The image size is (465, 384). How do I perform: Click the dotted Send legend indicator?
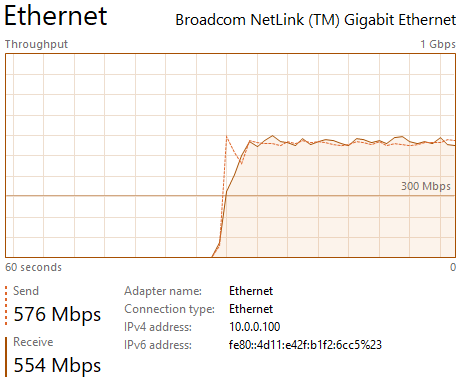pos(6,305)
